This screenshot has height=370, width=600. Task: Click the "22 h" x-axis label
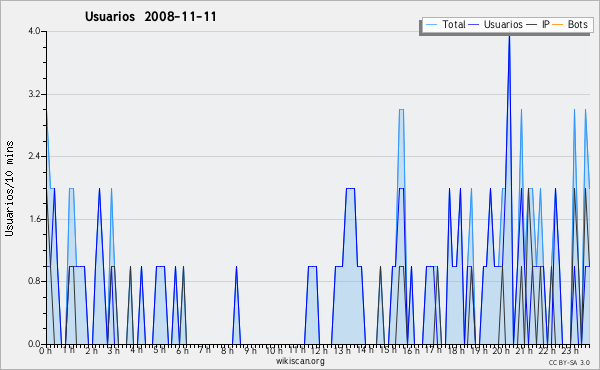tap(546, 350)
